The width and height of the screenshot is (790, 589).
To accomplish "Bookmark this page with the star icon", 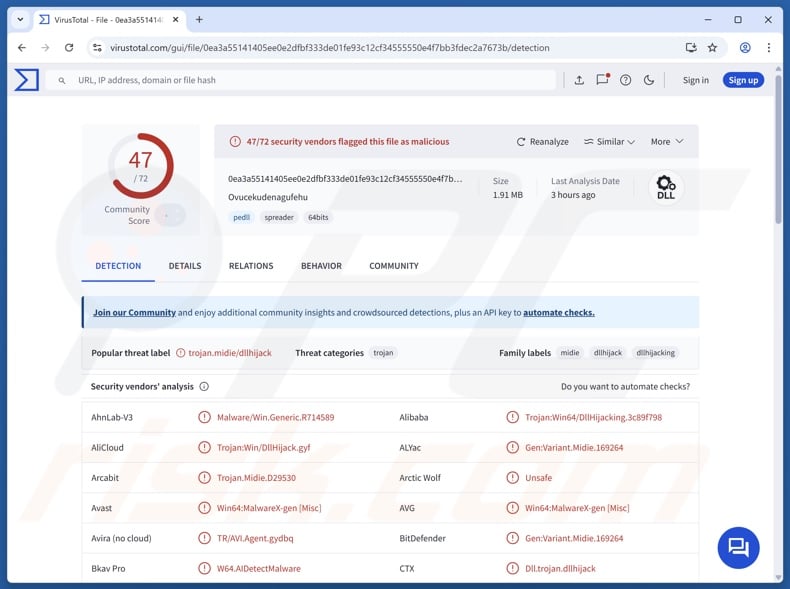I will 713,47.
